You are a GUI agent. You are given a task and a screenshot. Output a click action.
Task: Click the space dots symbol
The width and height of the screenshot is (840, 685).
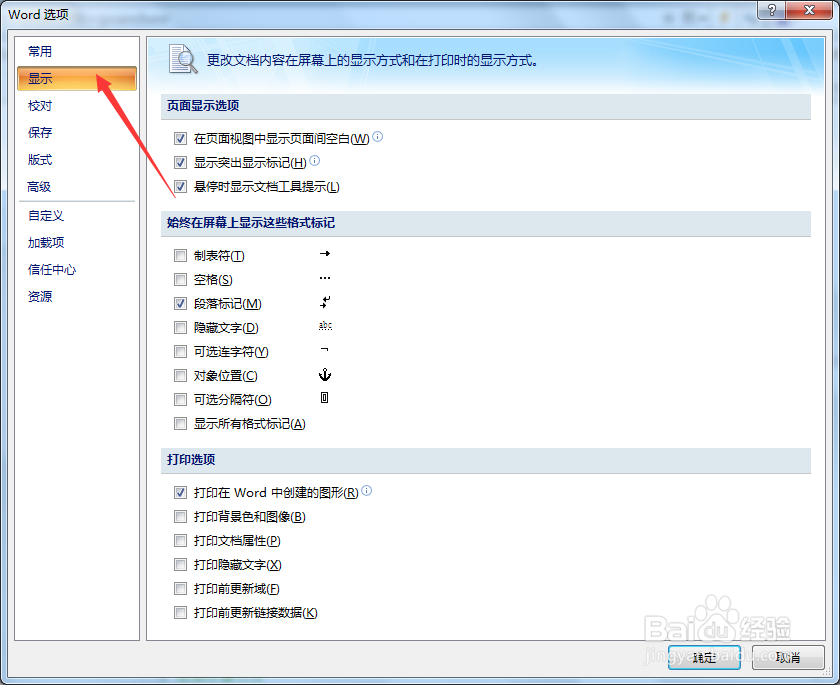325,278
